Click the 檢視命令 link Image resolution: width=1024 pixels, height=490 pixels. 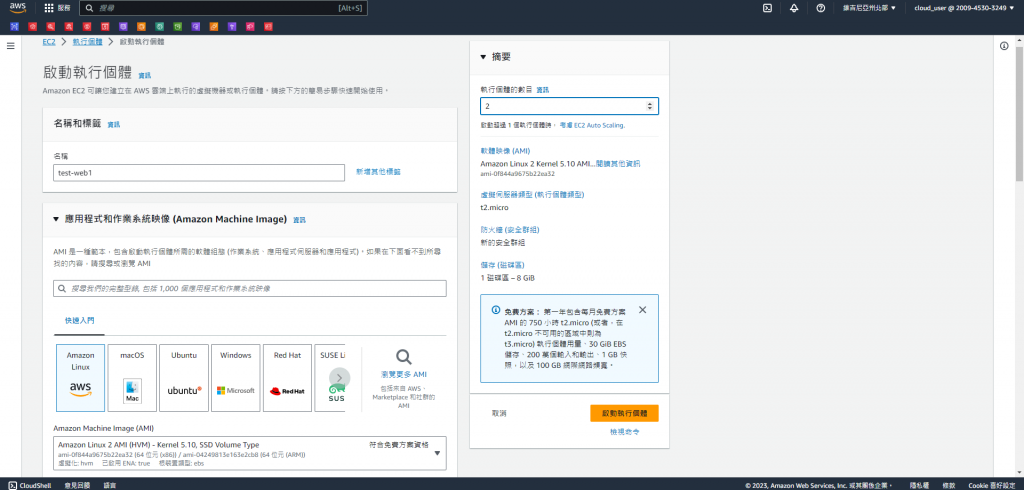click(x=624, y=433)
